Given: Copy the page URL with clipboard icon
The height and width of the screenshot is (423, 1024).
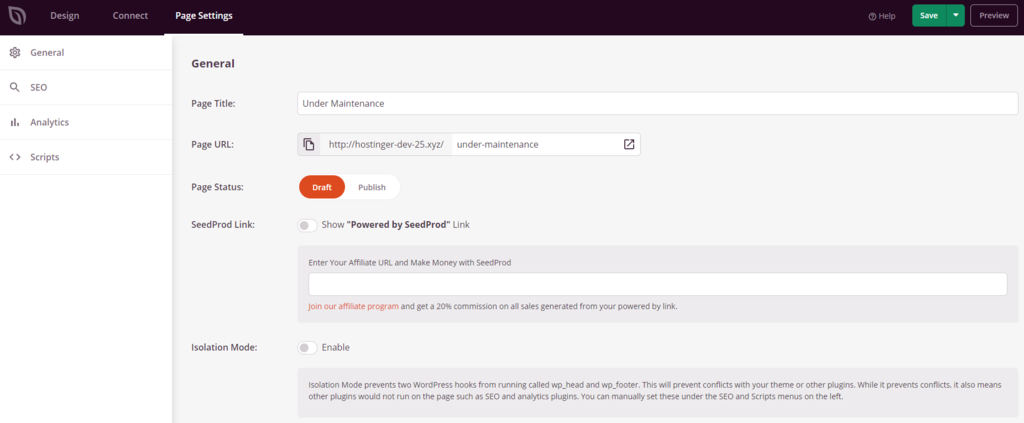Looking at the screenshot, I should 309,144.
